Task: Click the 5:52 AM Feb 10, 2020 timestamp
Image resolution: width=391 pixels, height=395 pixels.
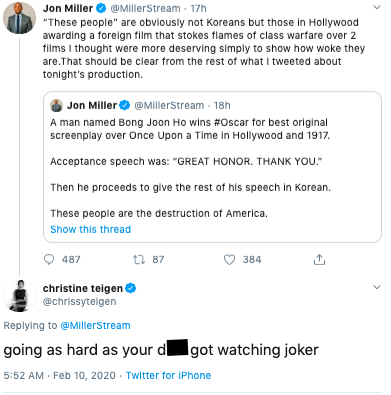Action: pos(60,375)
